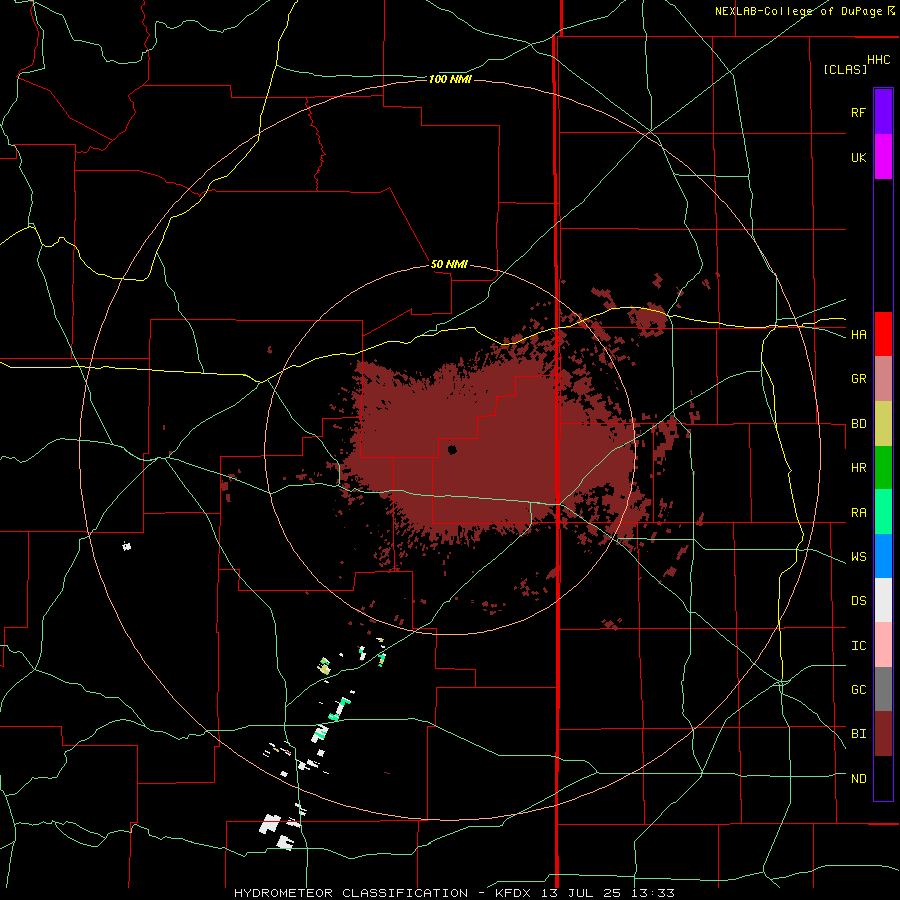Click the HA legend label

[x=858, y=335]
